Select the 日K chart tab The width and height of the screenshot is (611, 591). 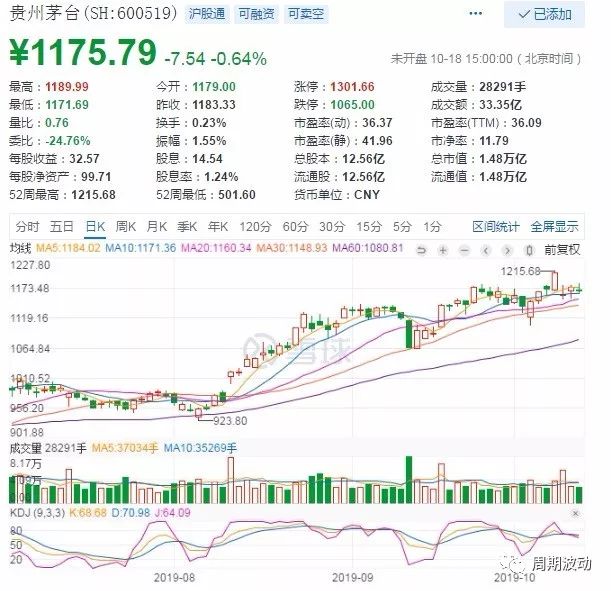point(95,226)
